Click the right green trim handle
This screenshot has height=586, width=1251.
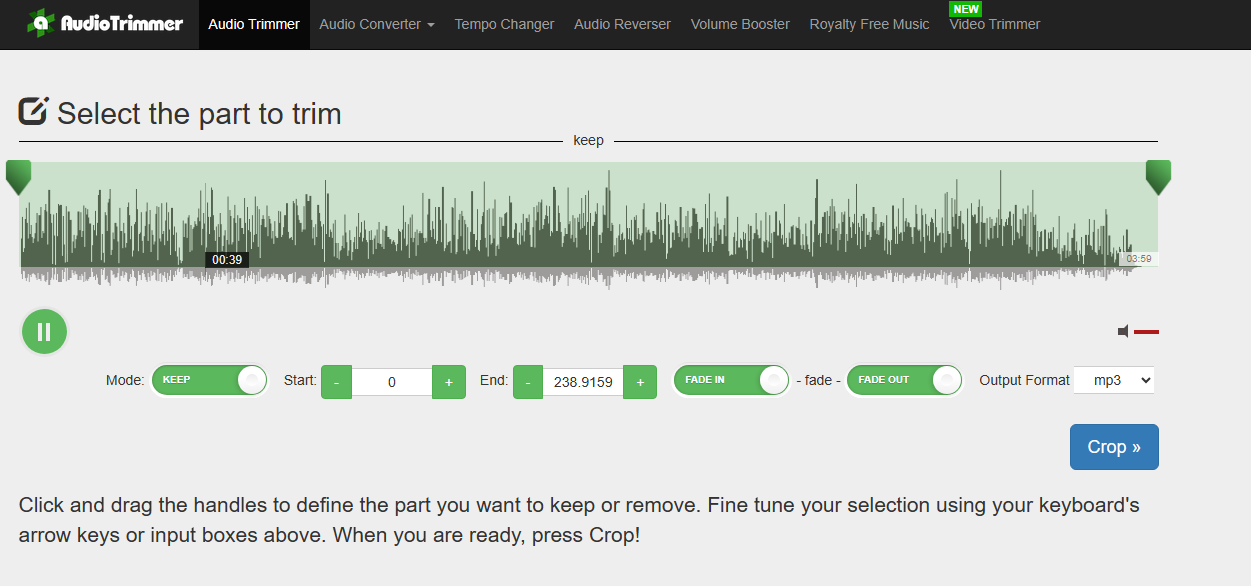pos(1158,176)
